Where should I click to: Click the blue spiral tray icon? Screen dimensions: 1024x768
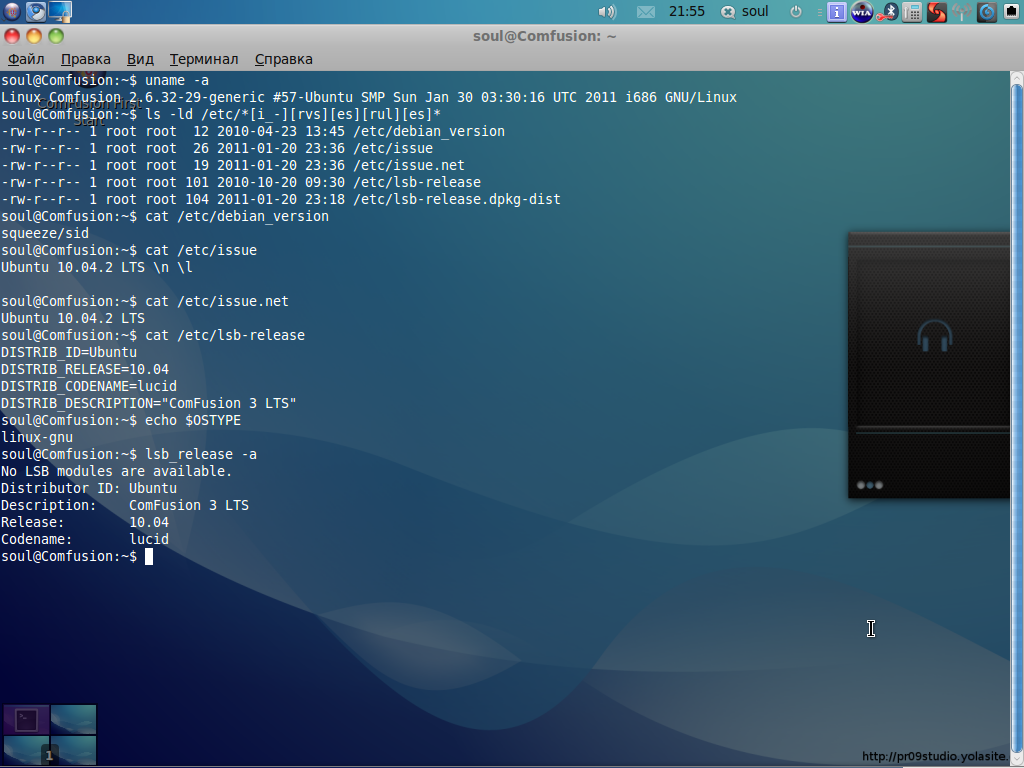(x=987, y=12)
